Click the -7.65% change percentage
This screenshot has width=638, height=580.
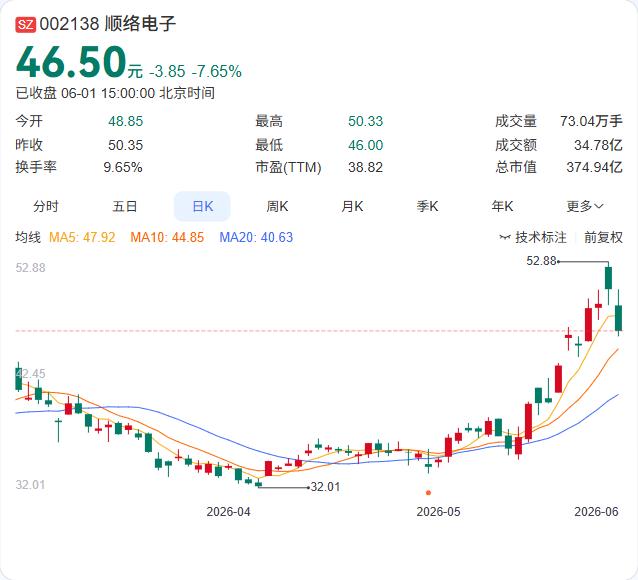[x=216, y=72]
